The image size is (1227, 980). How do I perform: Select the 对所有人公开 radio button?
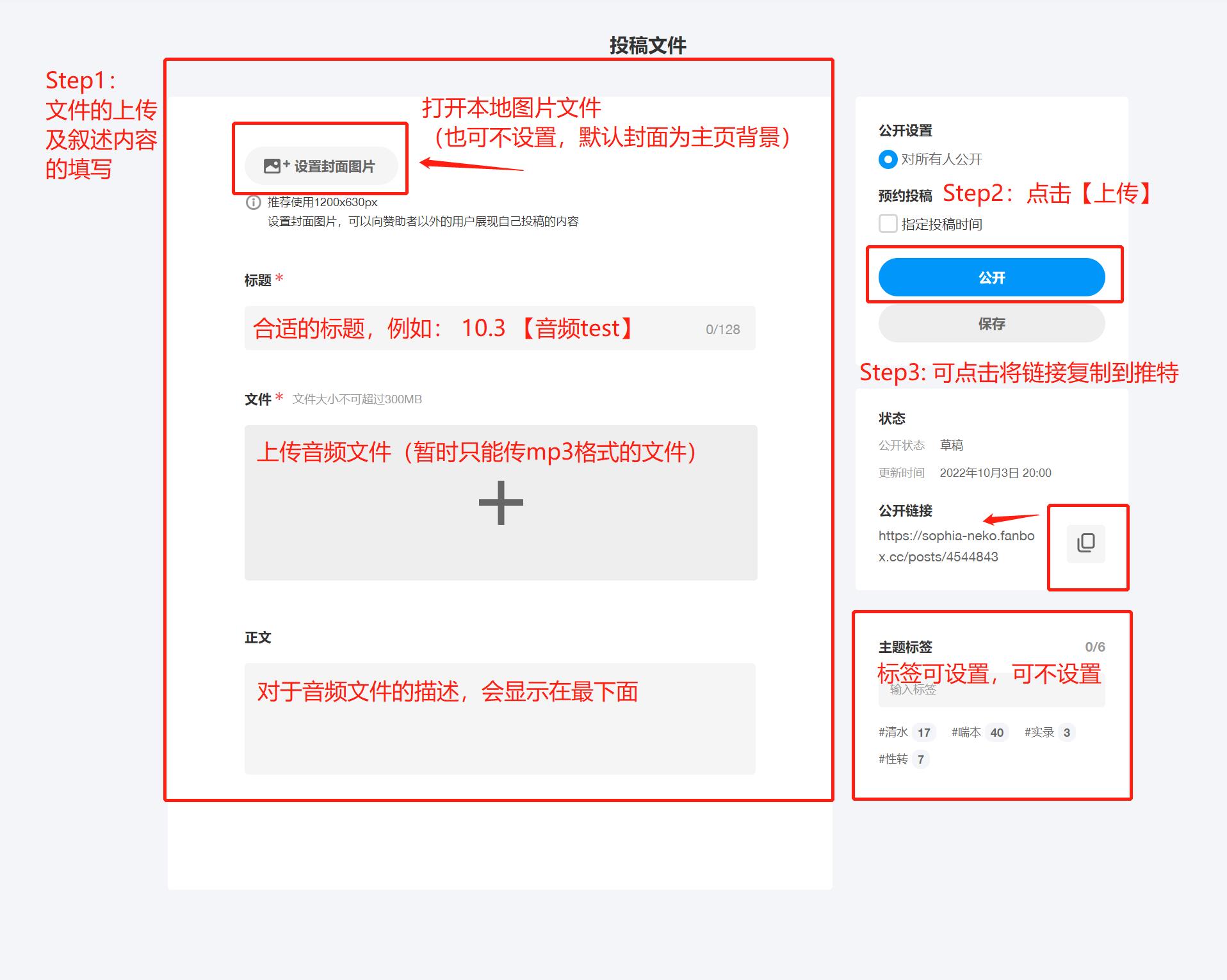click(888, 159)
